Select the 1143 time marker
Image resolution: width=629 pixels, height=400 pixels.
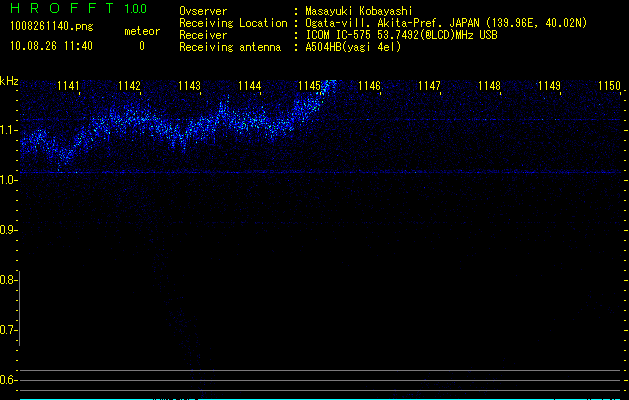pyautogui.click(x=189, y=87)
